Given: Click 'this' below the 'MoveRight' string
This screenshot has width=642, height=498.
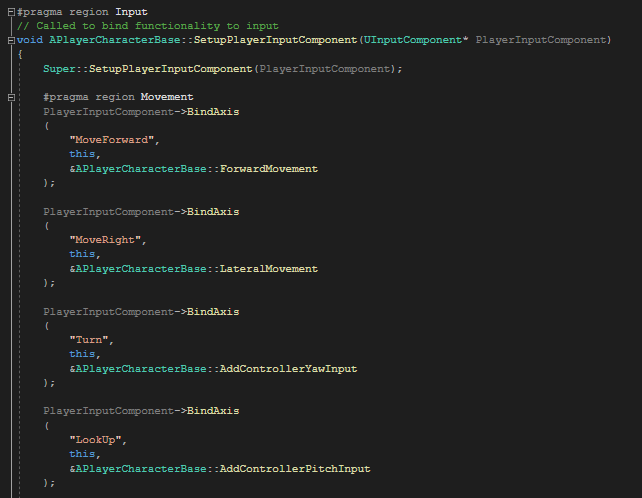Looking at the screenshot, I should tap(83, 254).
